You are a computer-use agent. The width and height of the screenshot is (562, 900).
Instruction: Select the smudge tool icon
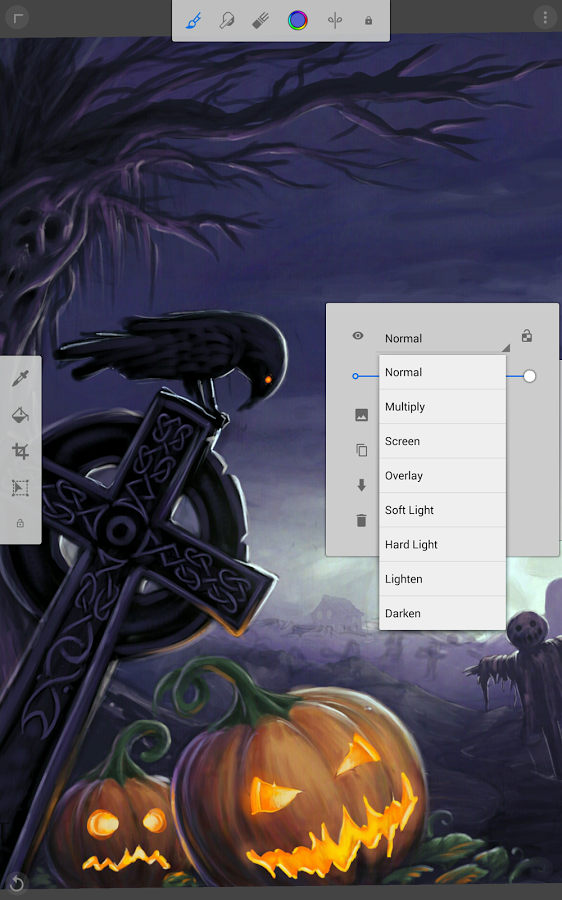tap(227, 21)
